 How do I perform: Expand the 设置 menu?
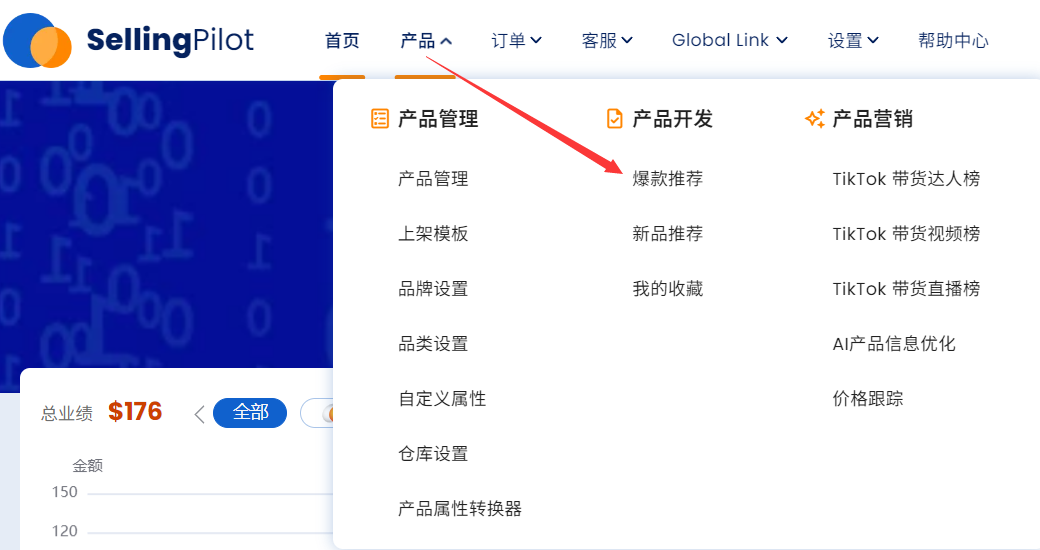click(x=853, y=40)
